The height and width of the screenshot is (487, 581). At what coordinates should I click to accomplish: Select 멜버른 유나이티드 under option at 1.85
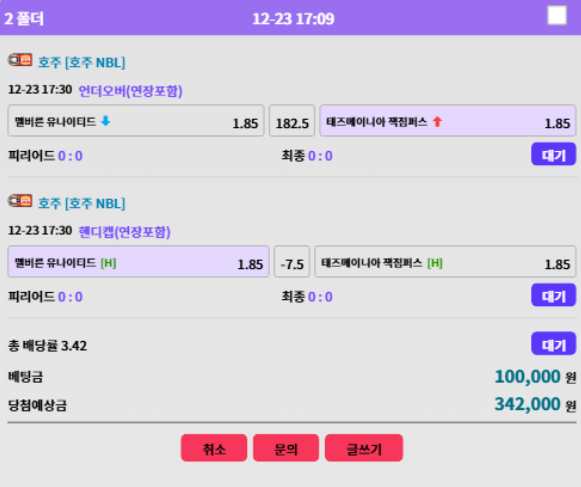click(136, 121)
